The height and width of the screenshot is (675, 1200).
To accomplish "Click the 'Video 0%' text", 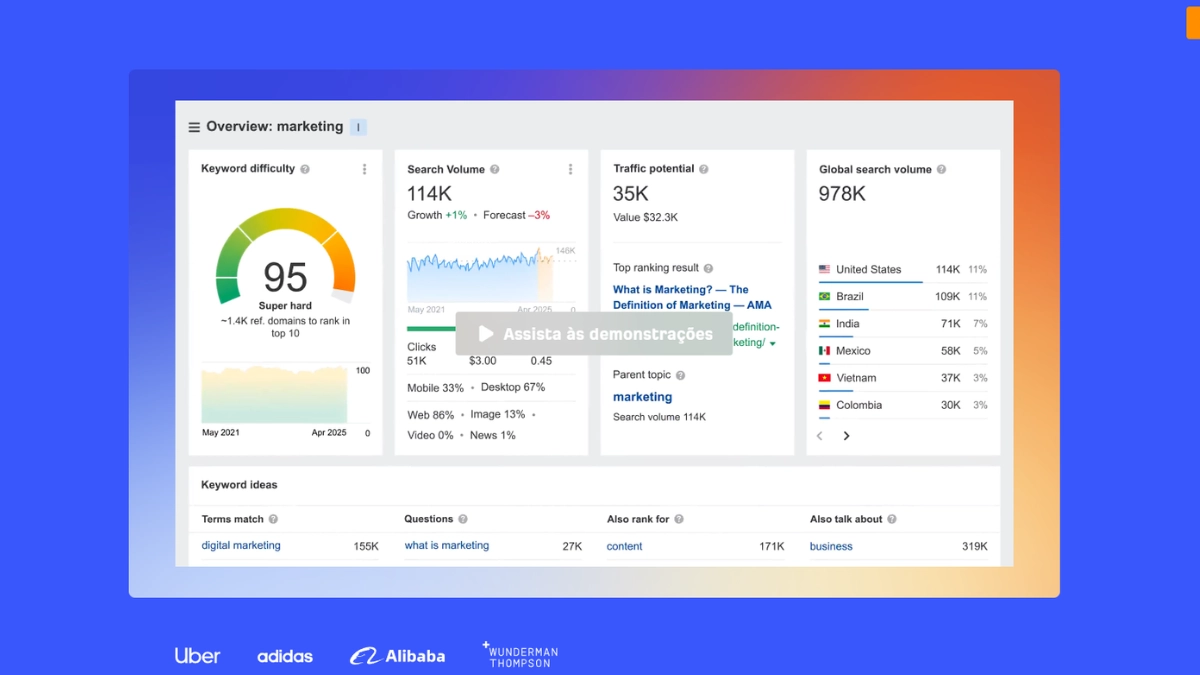I will point(430,435).
